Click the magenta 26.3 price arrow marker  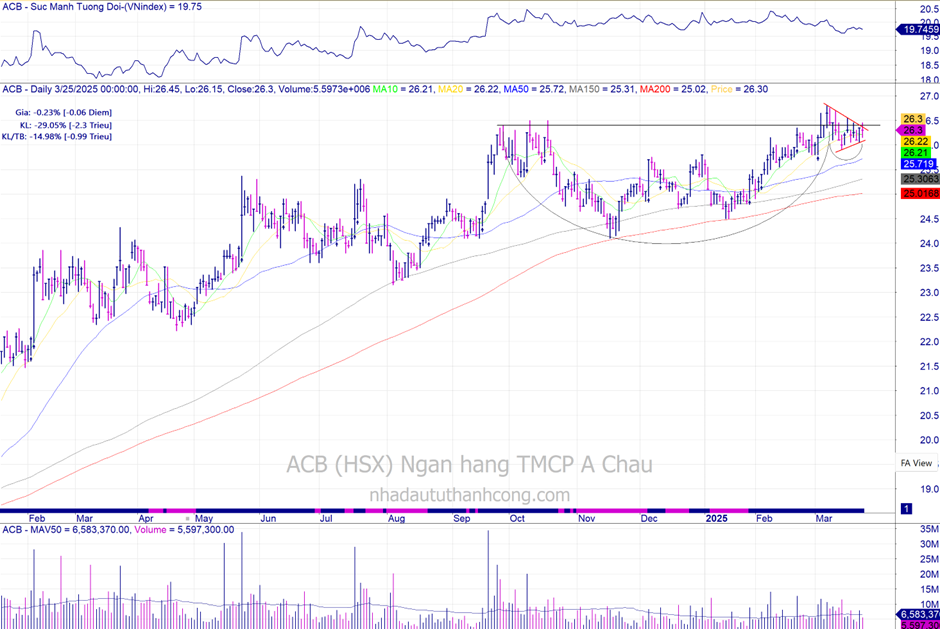[x=912, y=130]
